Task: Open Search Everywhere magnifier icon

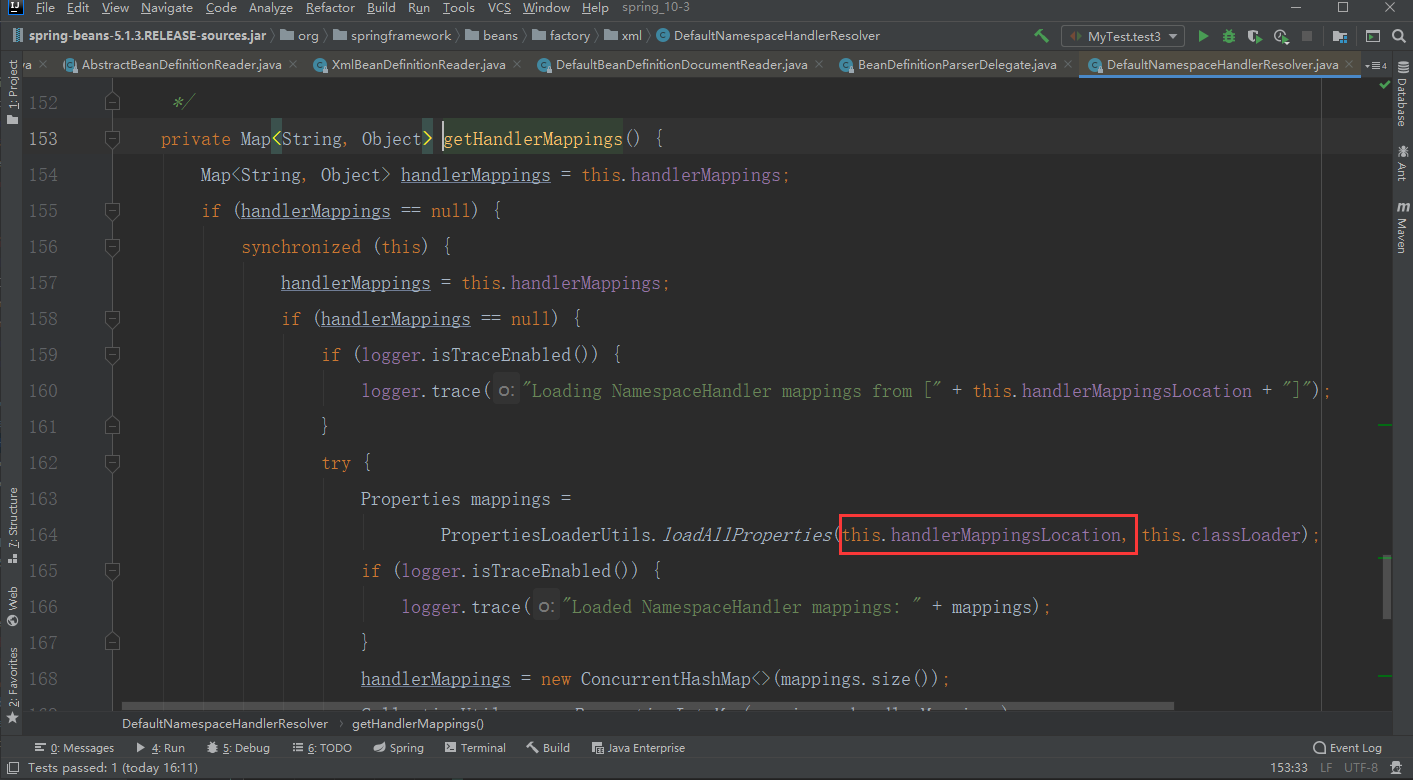Action: tap(1398, 36)
